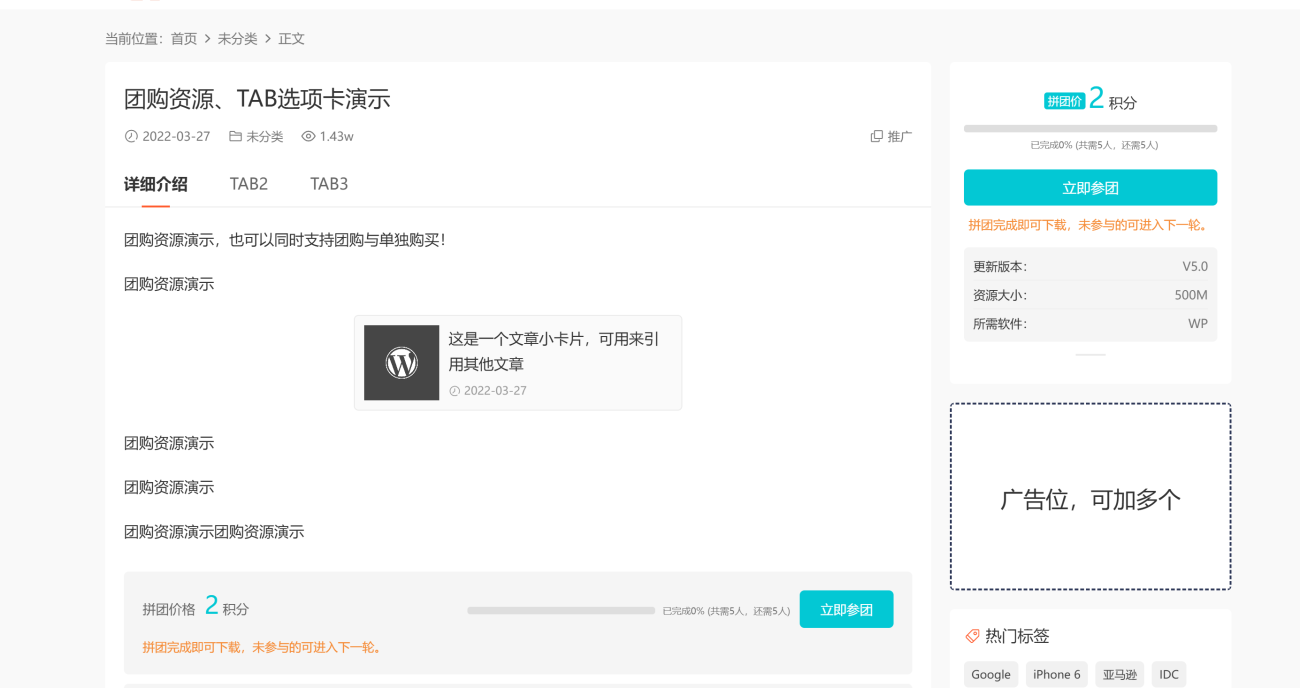Switch to the TAB3 tab

click(329, 184)
